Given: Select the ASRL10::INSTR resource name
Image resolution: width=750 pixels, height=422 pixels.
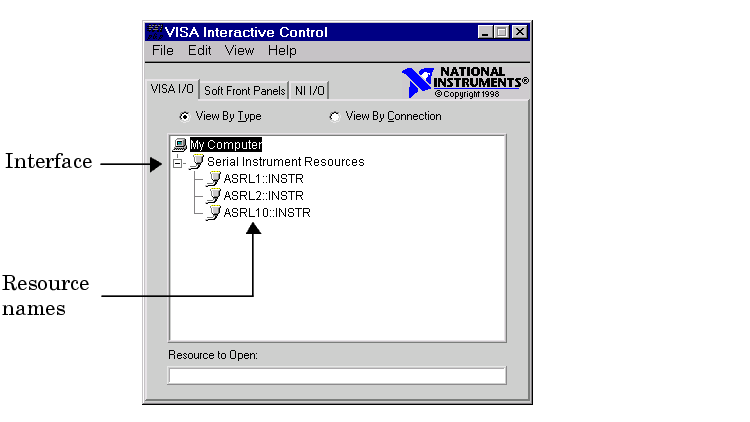Looking at the screenshot, I should 267,213.
